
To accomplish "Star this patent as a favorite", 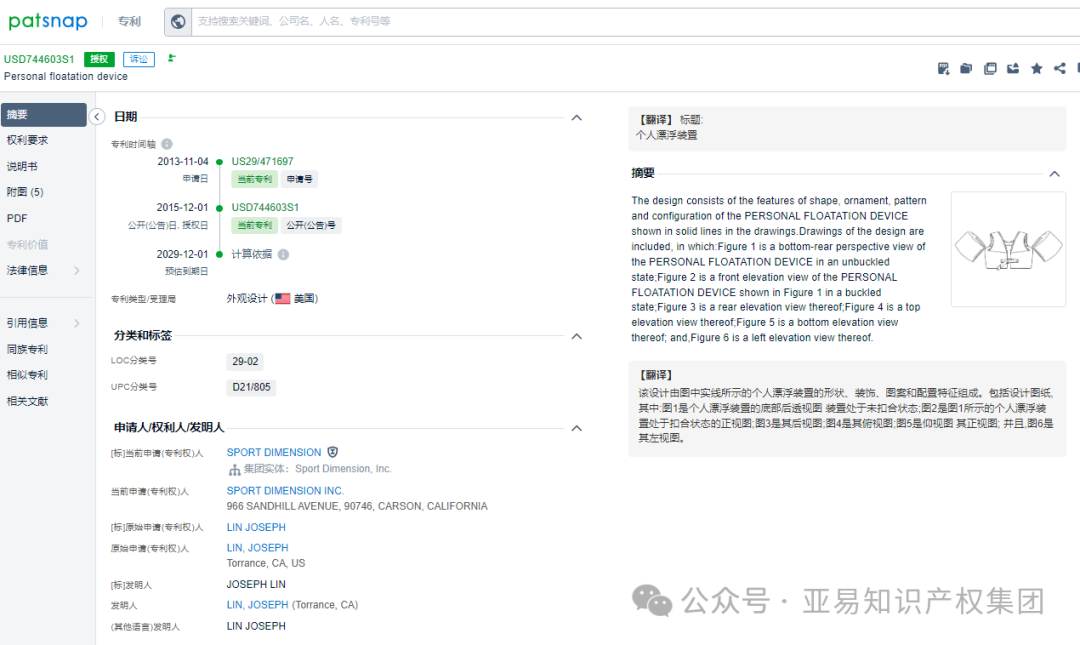I will pyautogui.click(x=1037, y=68).
